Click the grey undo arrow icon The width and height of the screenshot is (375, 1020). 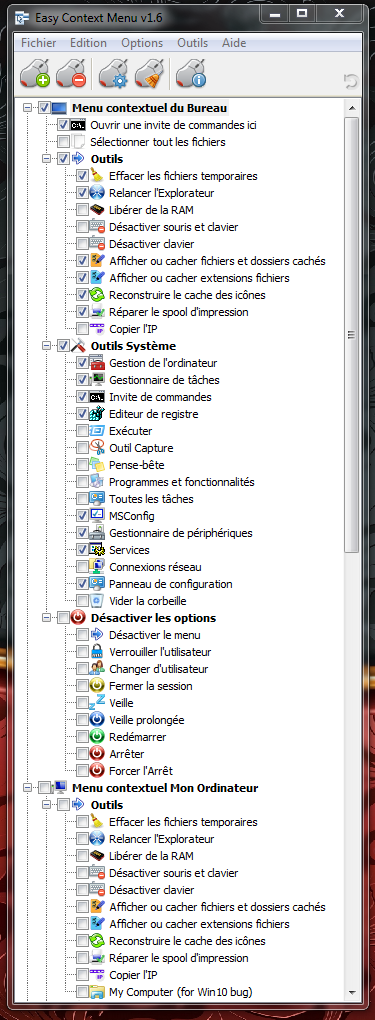coord(351,81)
